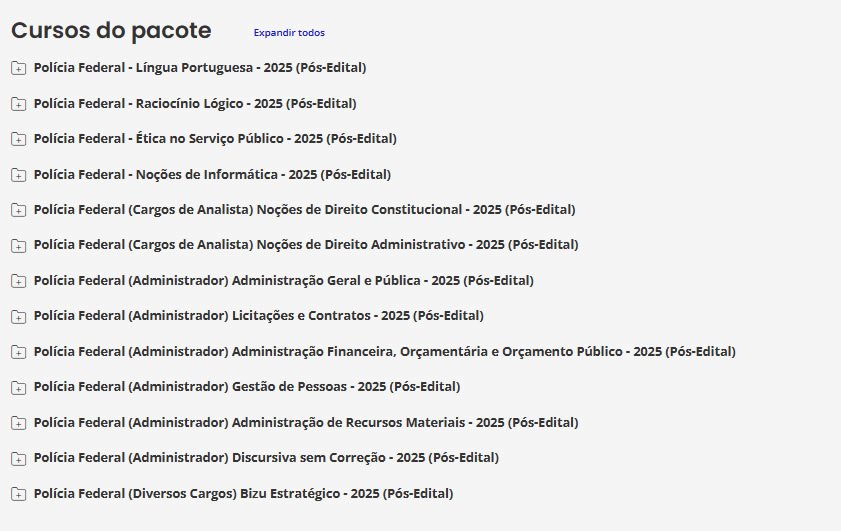The height and width of the screenshot is (531, 841).
Task: Open folder icon for Bizu Estratégico course
Action: [x=18, y=494]
